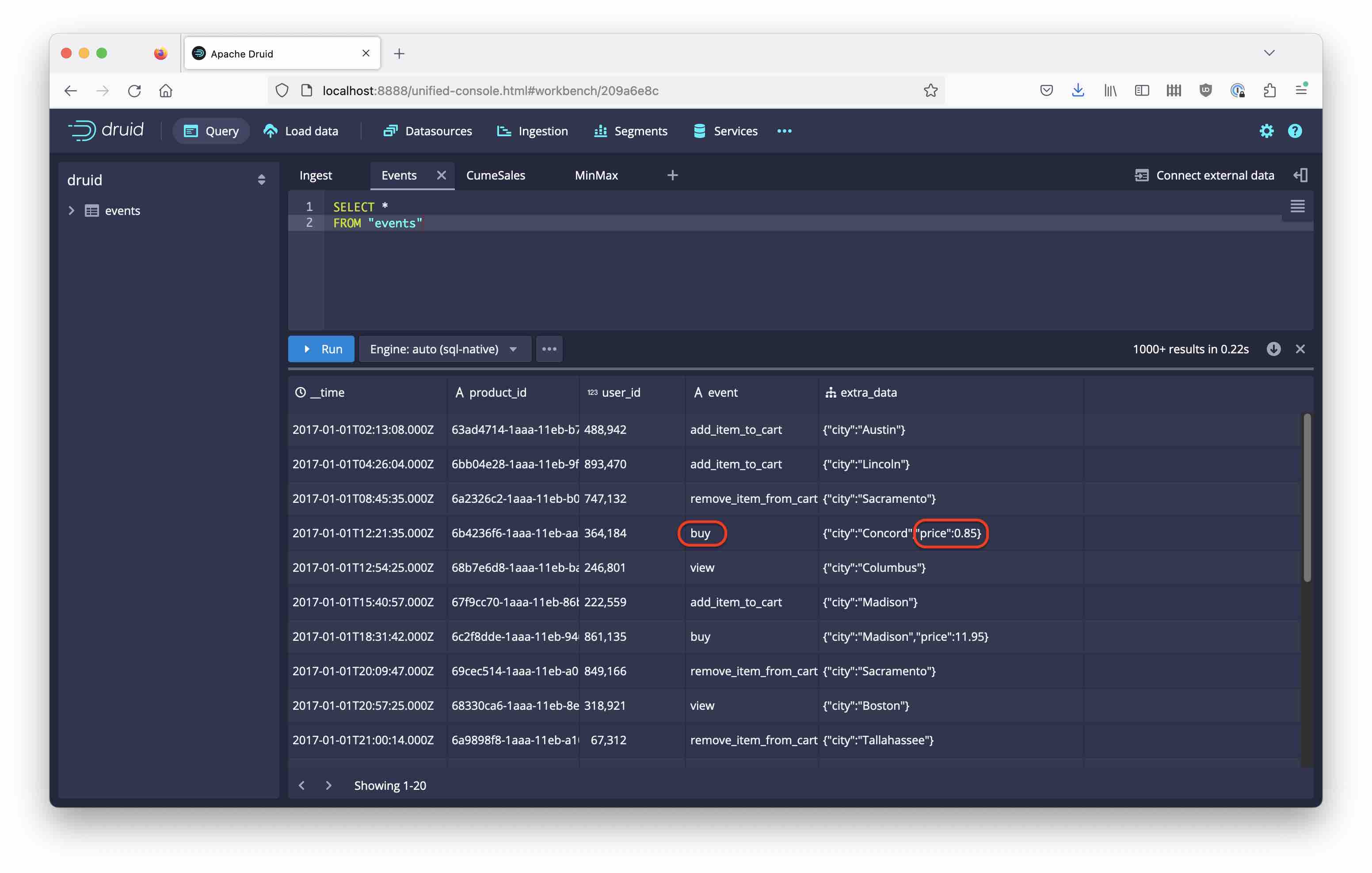Dismiss the results count message
This screenshot has height=873, width=1372.
(x=1301, y=348)
